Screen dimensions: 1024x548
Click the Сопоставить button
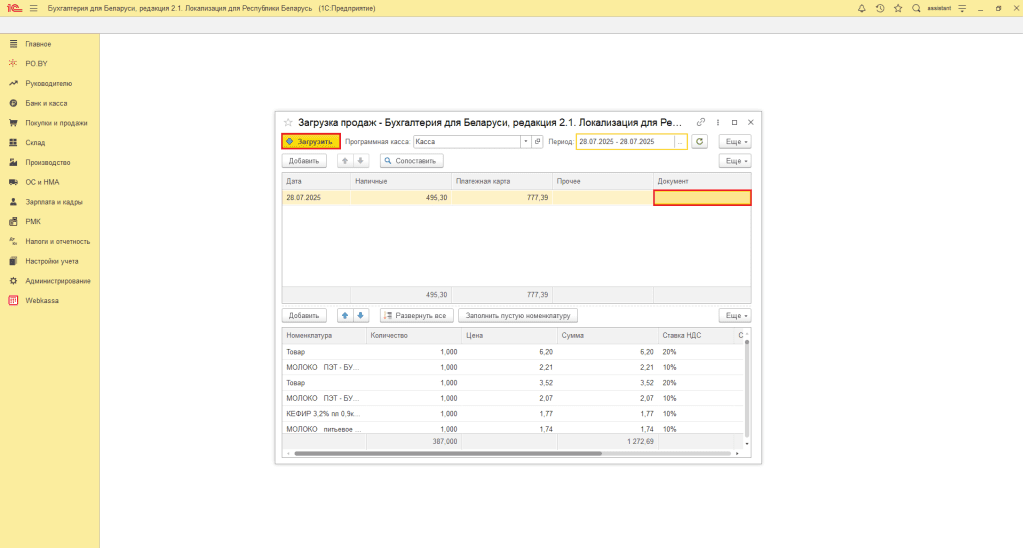[411, 161]
